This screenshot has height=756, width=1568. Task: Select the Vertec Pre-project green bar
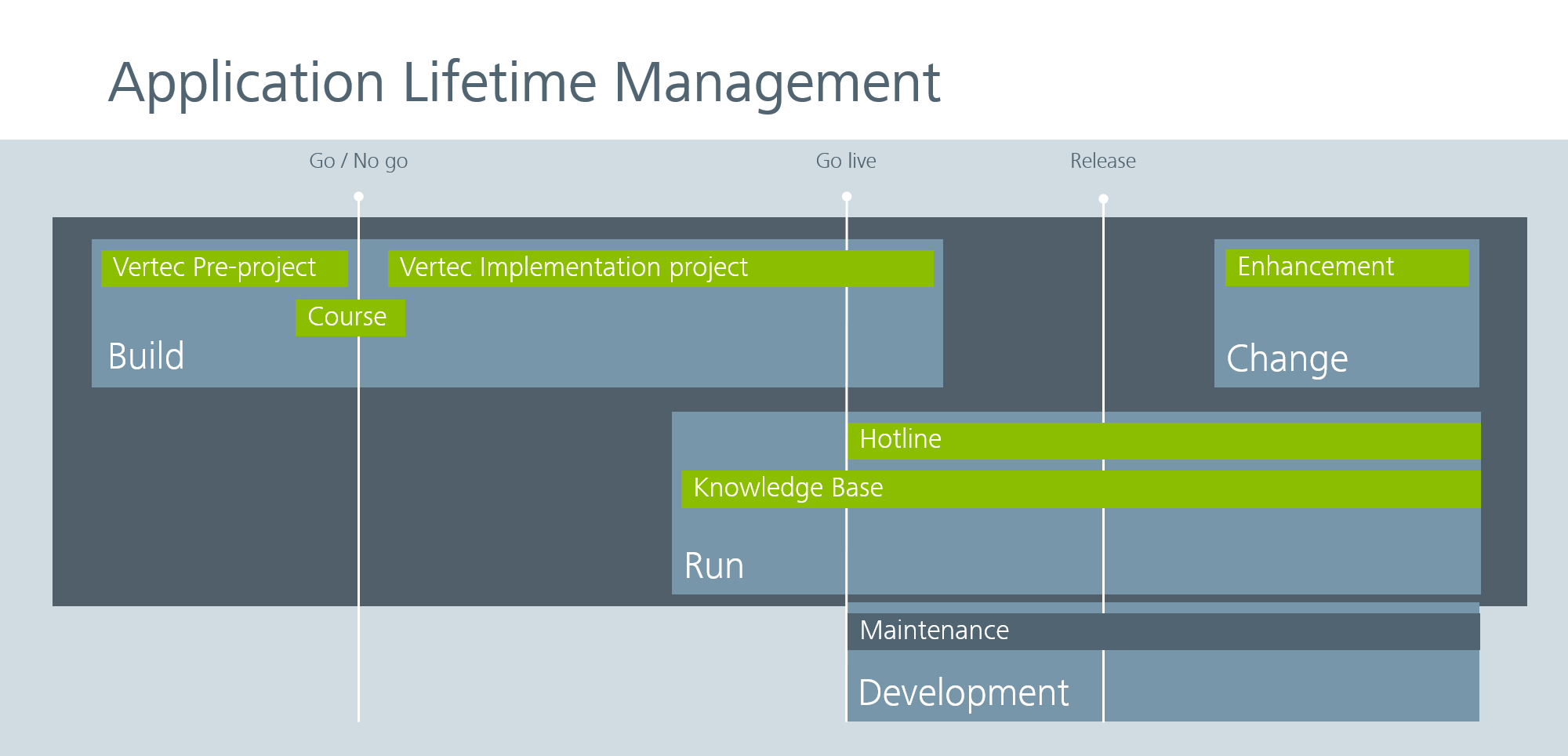tap(223, 268)
